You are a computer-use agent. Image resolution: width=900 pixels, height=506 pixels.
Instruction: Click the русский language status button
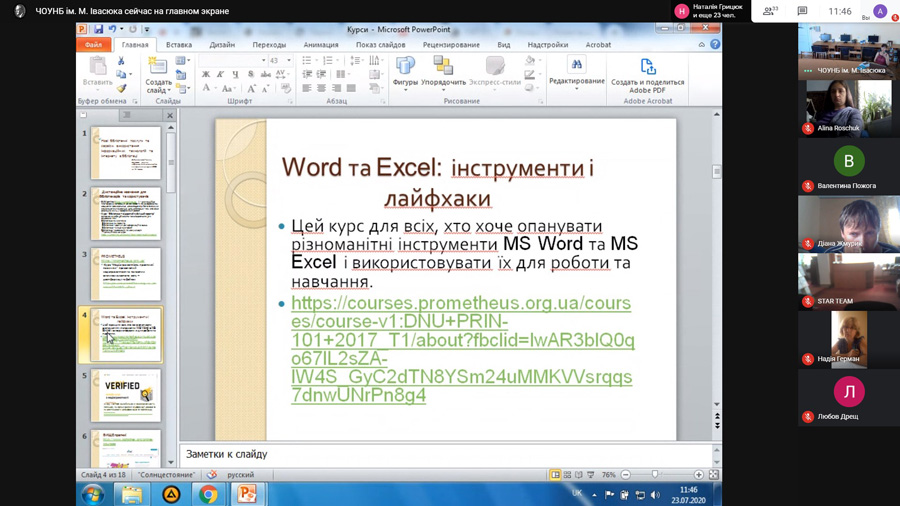coord(240,475)
